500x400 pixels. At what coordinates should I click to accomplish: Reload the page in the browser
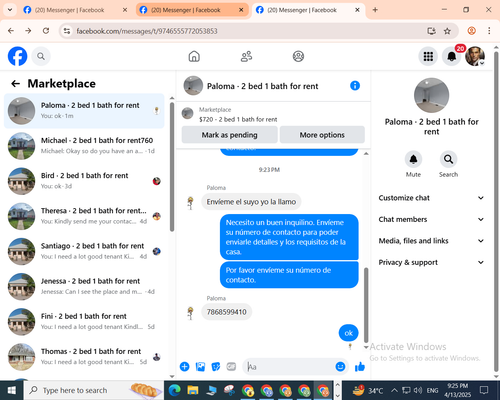pos(46,31)
